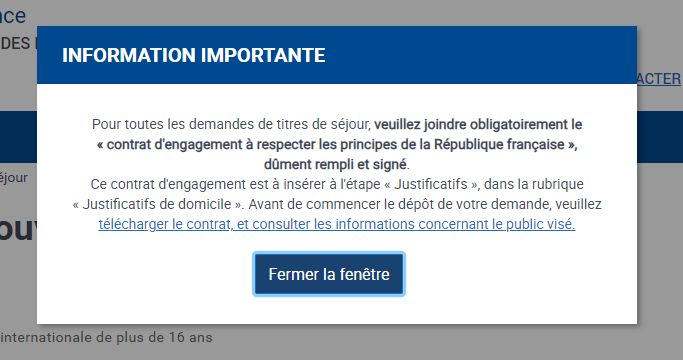Click the partially hidden "éjour" breadcrumb

click(14, 178)
